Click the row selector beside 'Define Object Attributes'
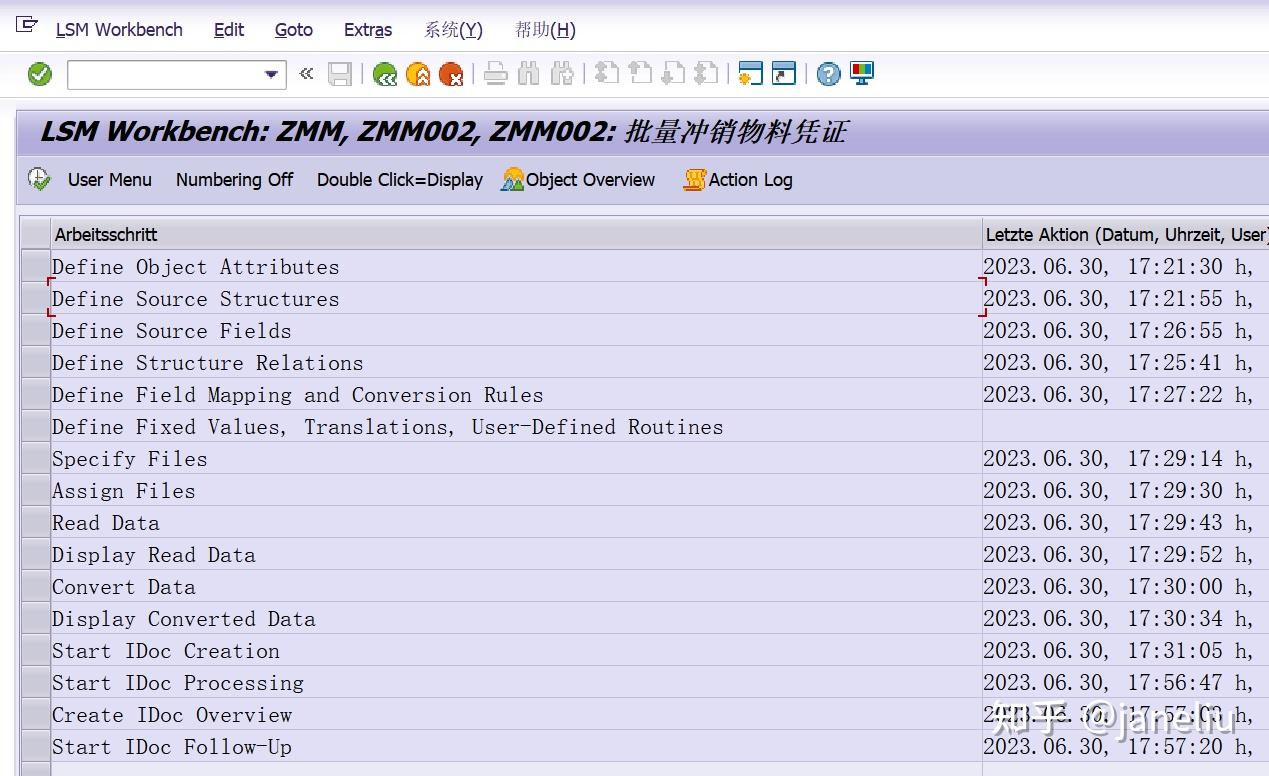Screen dimensions: 1269x776 (36, 266)
